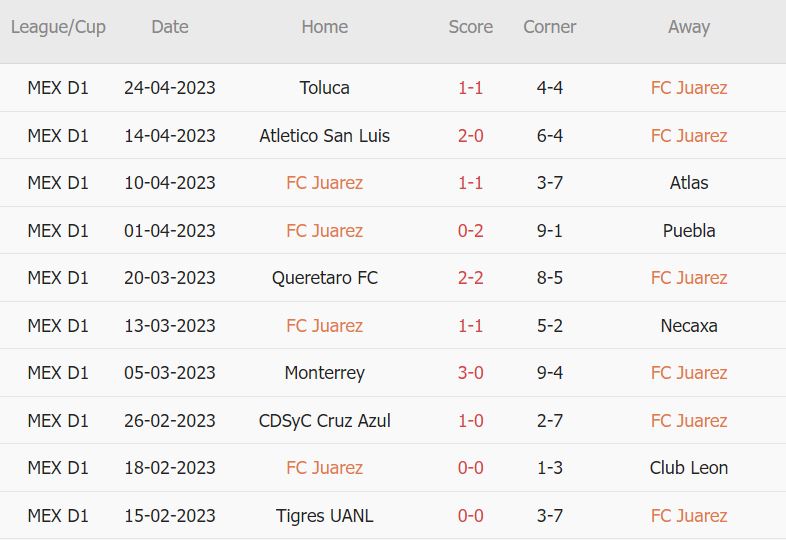Viewport: 786px width, 540px height.
Task: Click the 3-0 score against Monterrey
Action: (471, 373)
